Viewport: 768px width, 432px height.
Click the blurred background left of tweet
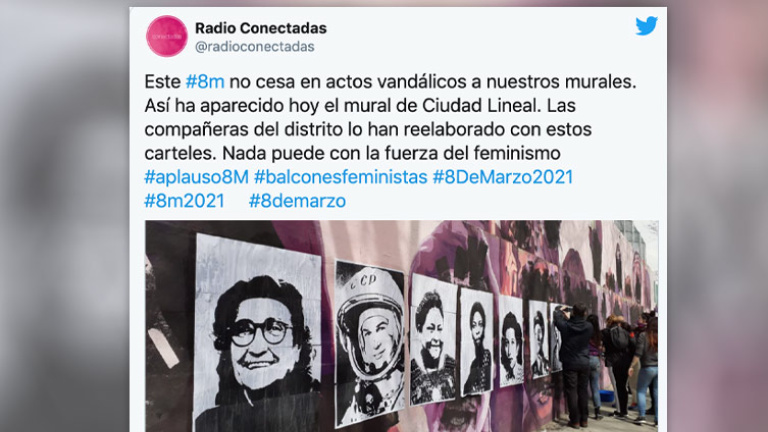(65, 216)
